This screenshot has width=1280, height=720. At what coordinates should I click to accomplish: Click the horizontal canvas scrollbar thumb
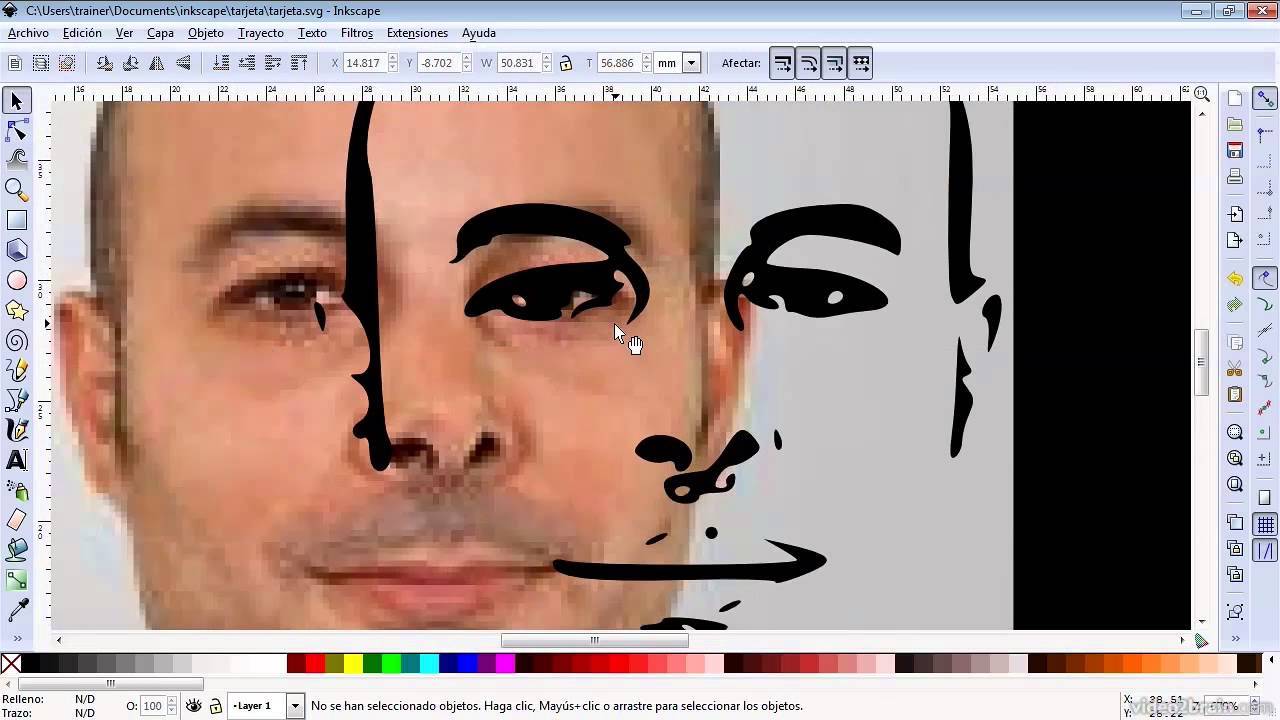594,640
